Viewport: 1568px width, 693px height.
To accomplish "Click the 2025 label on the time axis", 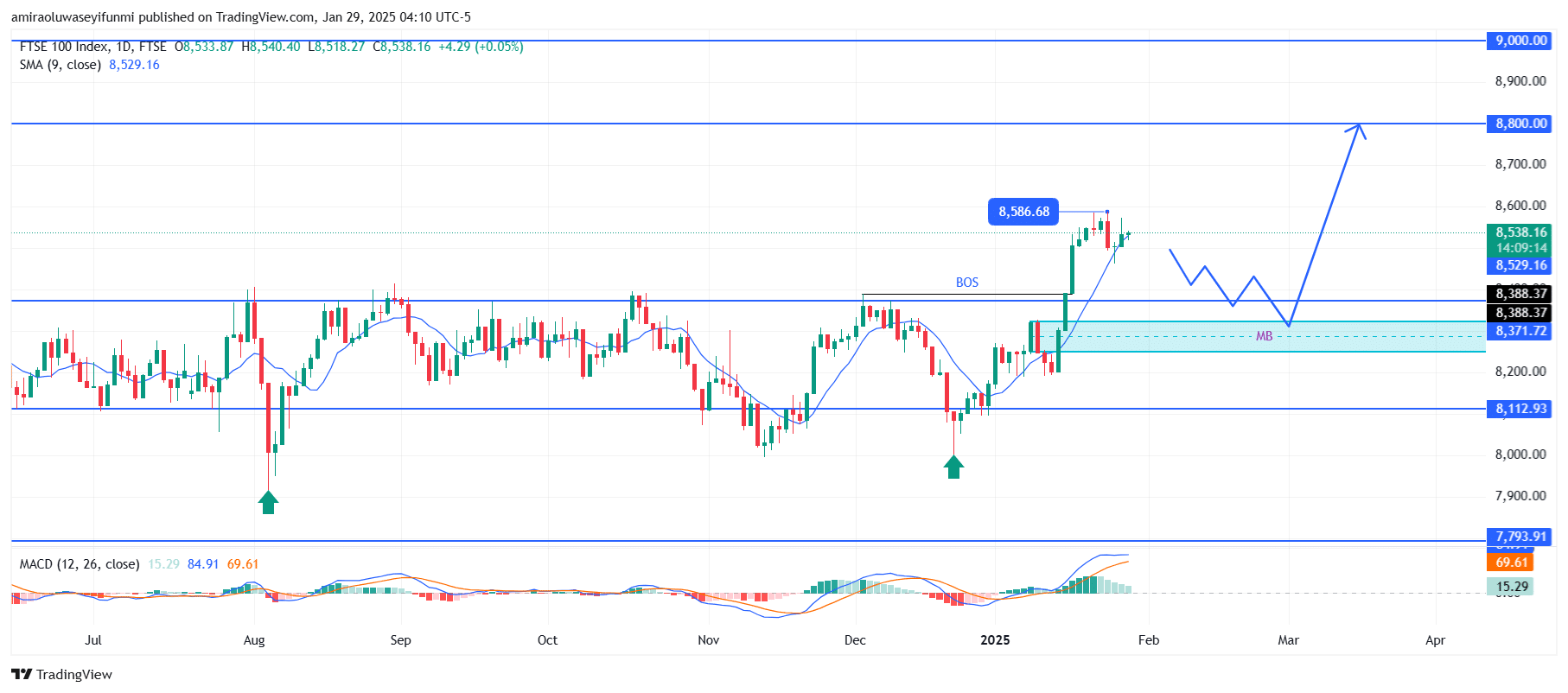I will [x=995, y=640].
